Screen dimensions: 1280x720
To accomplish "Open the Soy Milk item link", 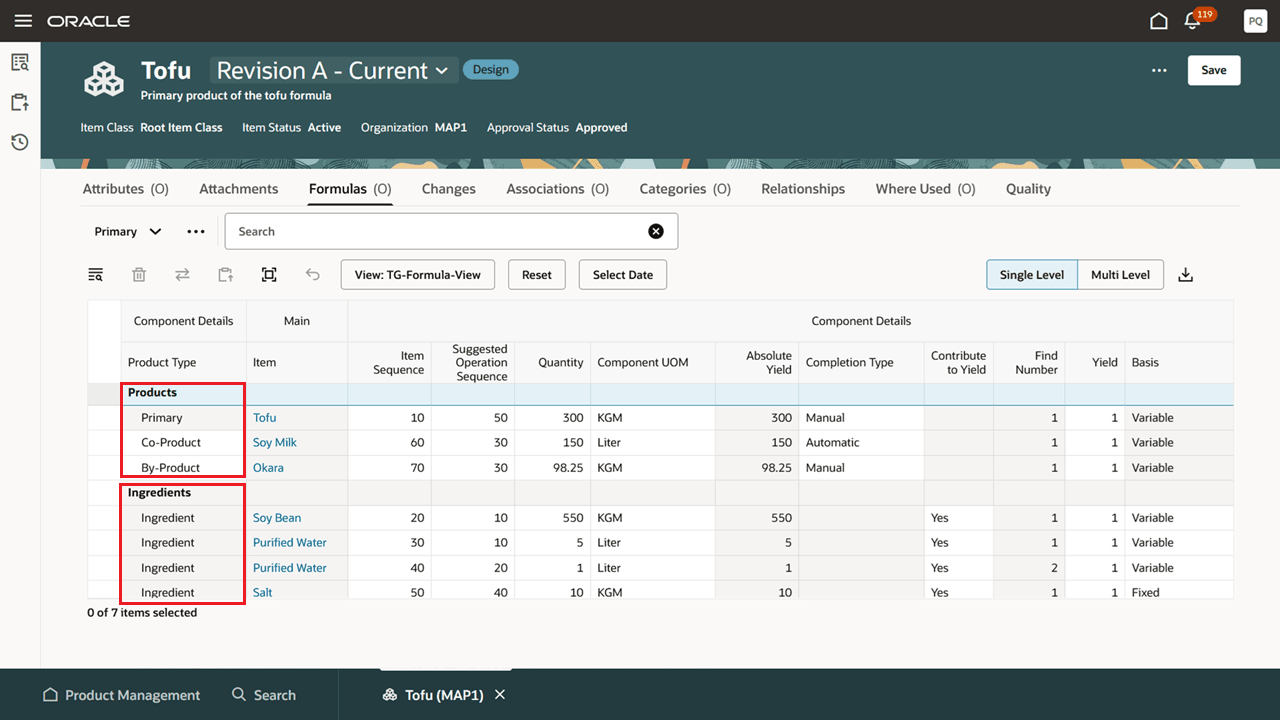I will pyautogui.click(x=274, y=442).
